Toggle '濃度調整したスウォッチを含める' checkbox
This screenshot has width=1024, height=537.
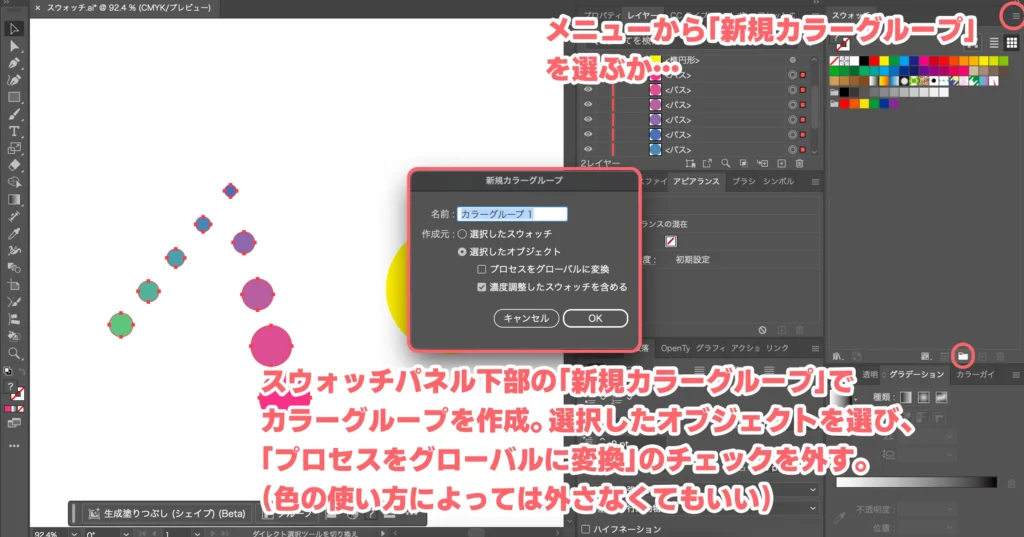pos(482,287)
